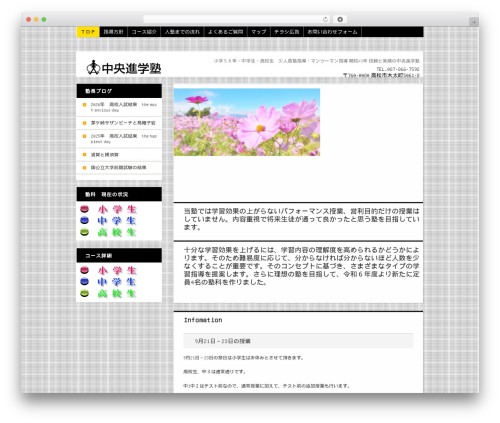Open blog post 2025年 高校入試結果
Viewport: 500px width, 423px height.
click(x=124, y=139)
